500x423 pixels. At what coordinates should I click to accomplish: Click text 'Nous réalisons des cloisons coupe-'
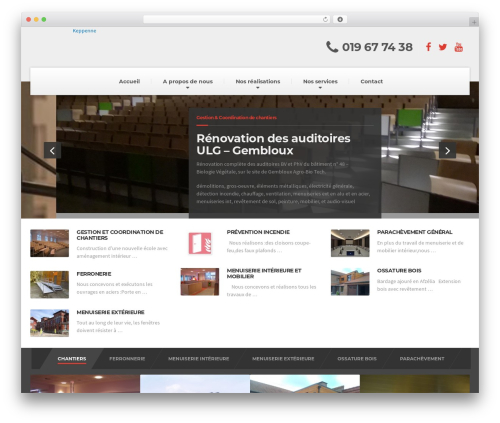(269, 243)
